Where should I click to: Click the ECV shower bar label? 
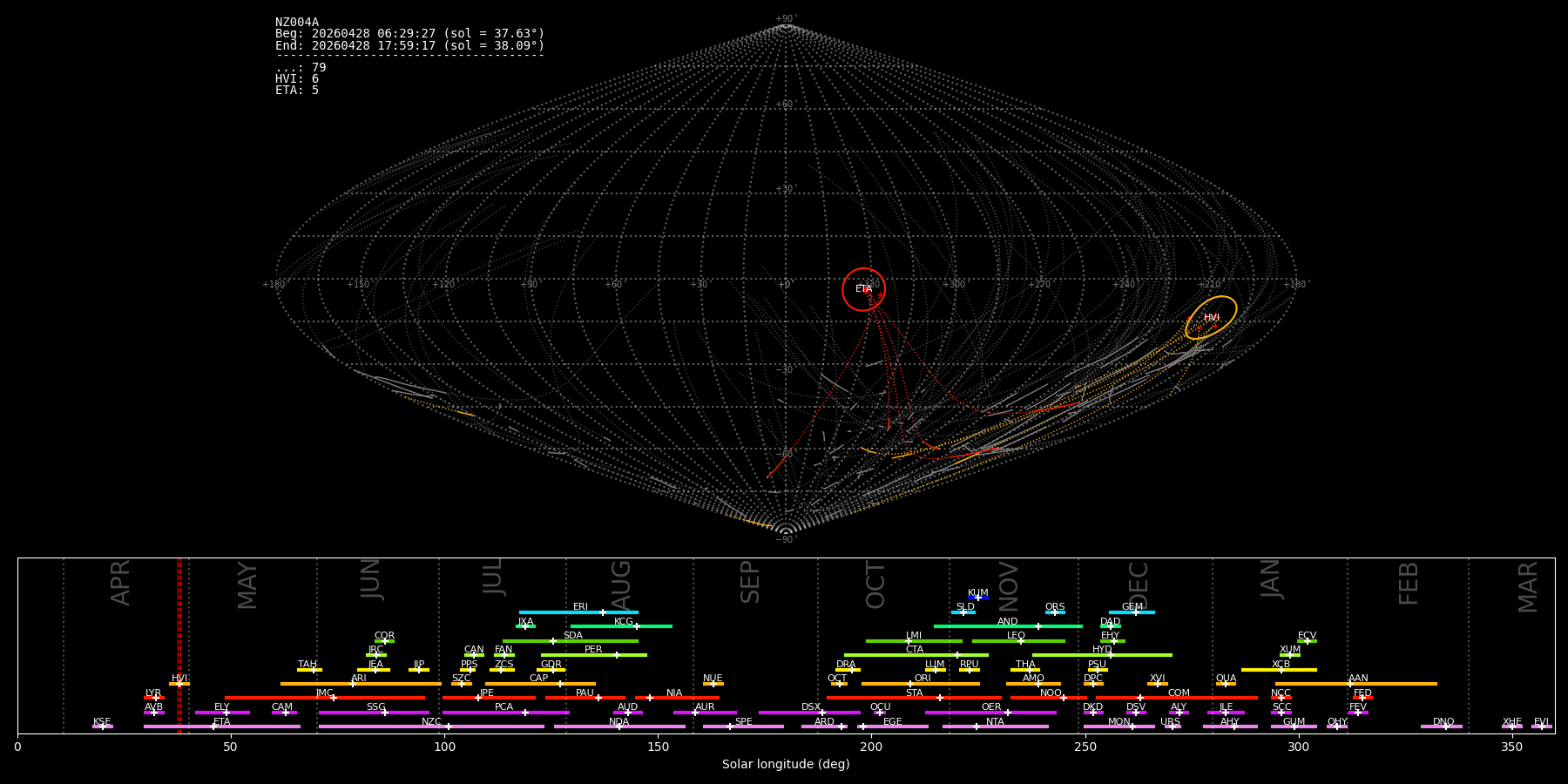coord(1307,636)
